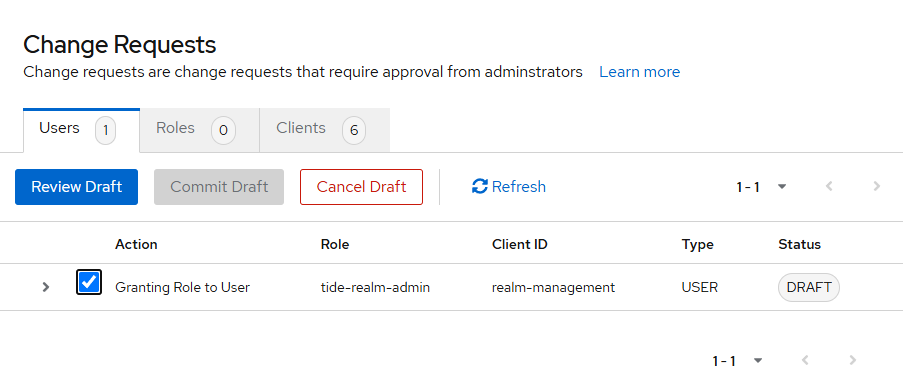
Task: Click the Action column header
Action: (x=136, y=244)
